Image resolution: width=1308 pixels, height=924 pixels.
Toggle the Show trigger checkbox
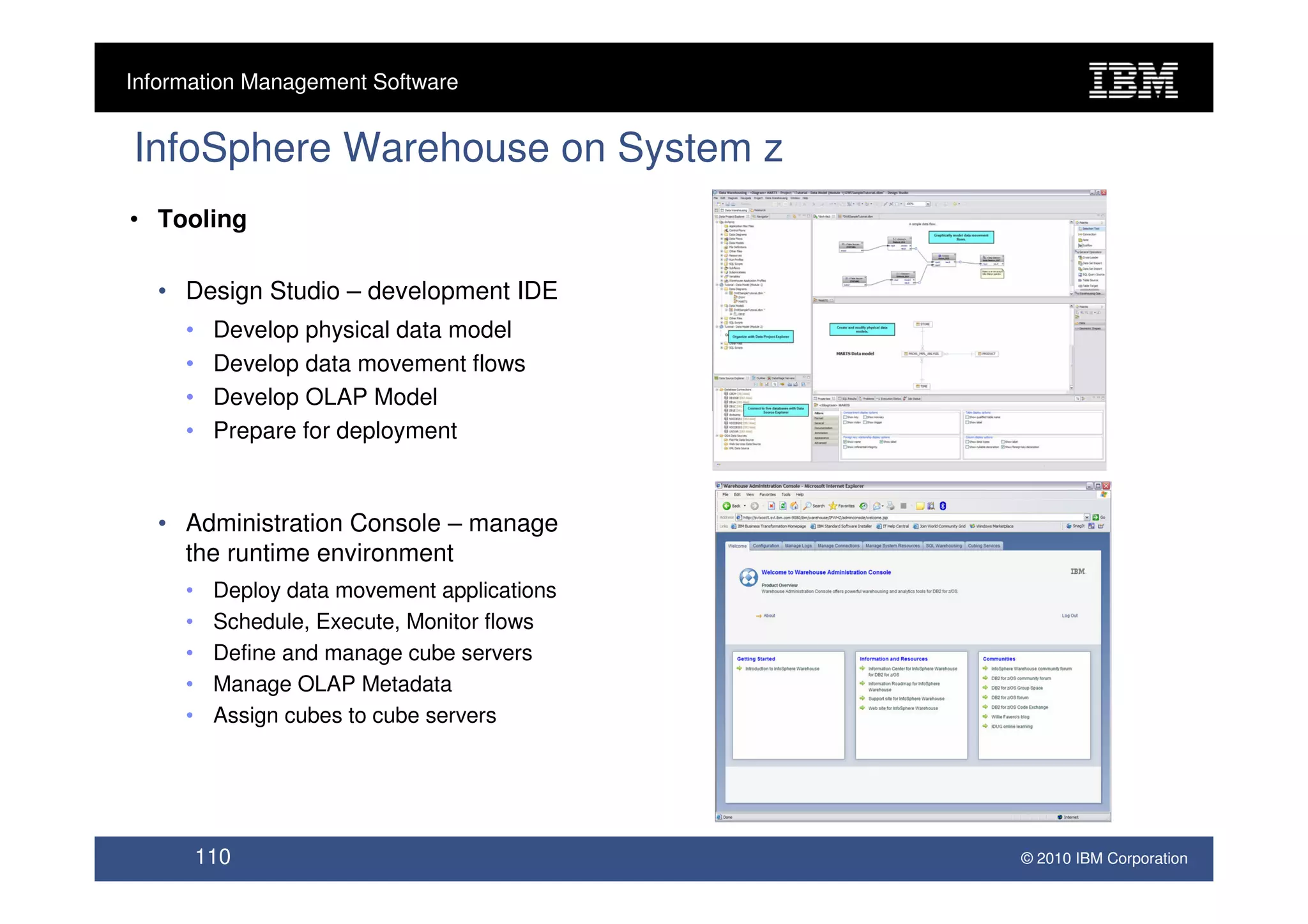(865, 422)
